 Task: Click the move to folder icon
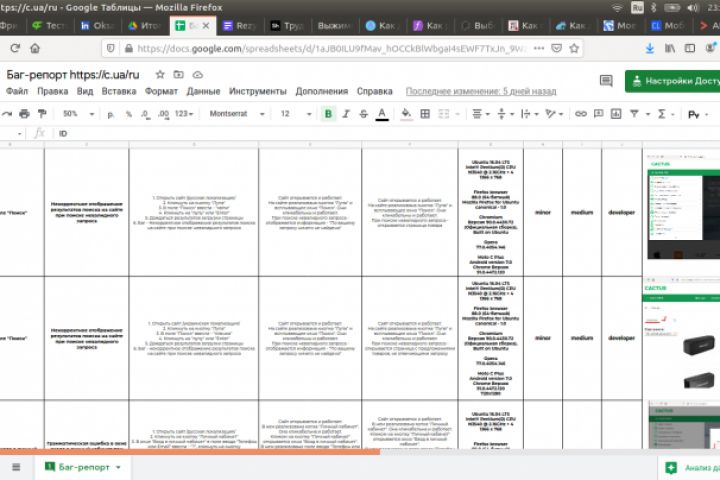pos(179,74)
